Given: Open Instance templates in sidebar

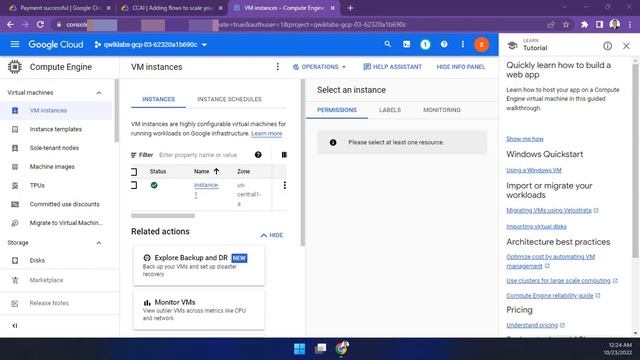Looking at the screenshot, I should (x=56, y=129).
